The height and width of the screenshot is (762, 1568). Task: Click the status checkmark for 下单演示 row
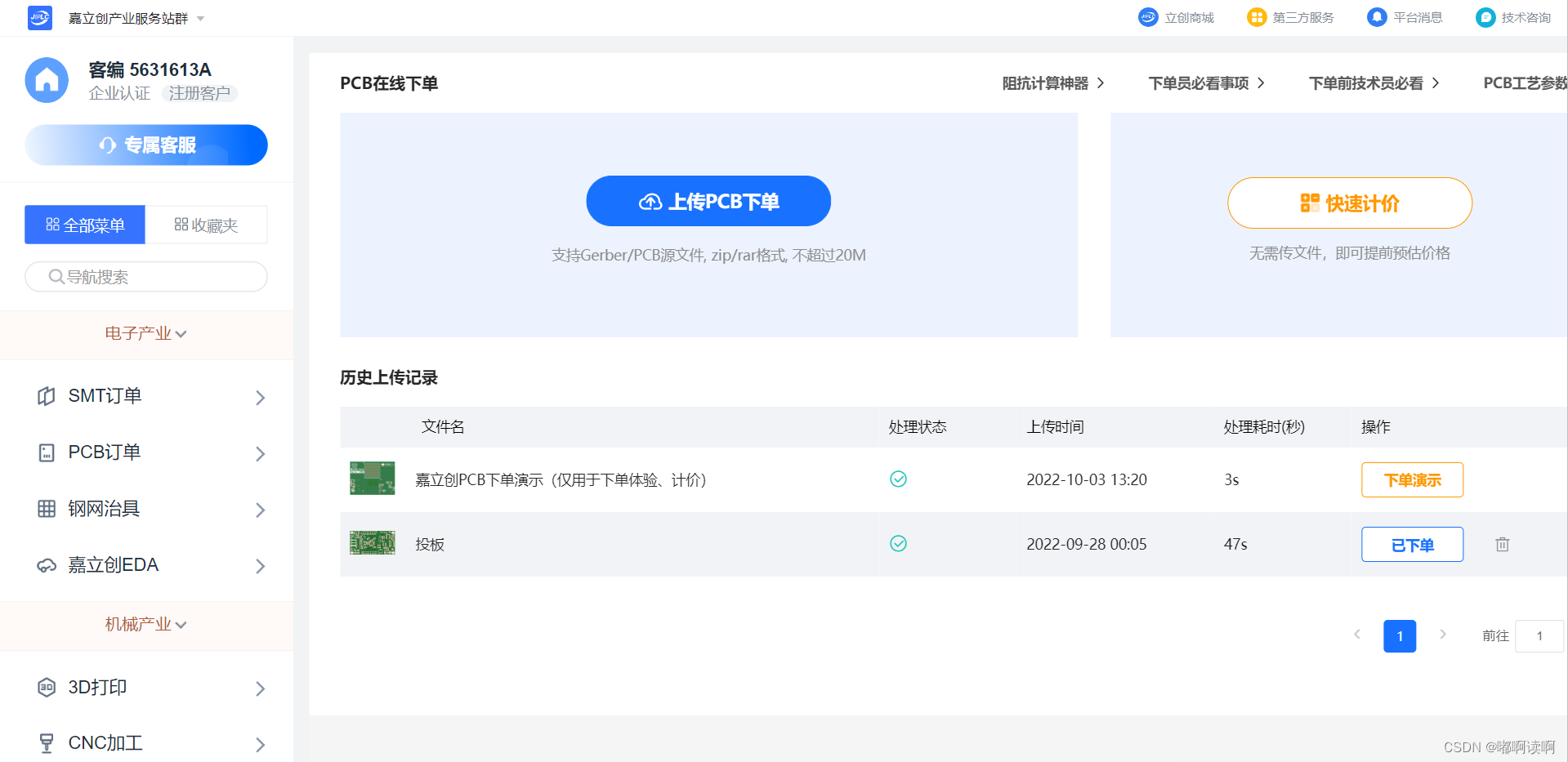click(898, 479)
